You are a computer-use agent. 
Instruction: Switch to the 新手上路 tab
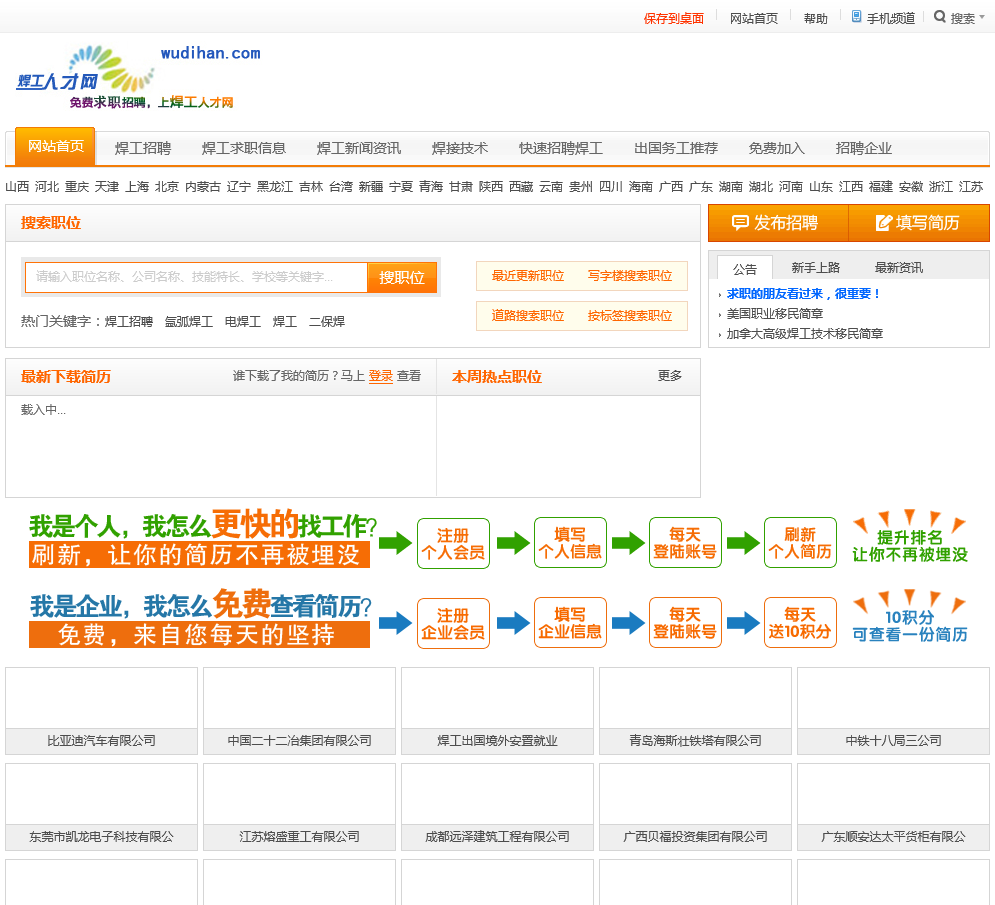[x=815, y=268]
